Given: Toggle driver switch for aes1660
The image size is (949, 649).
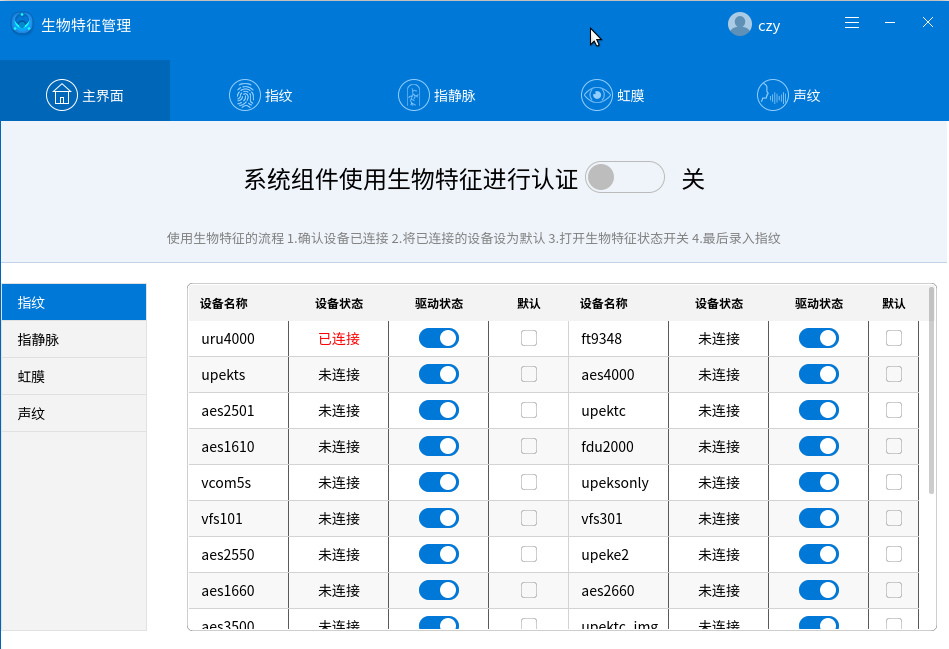Looking at the screenshot, I should 439,590.
